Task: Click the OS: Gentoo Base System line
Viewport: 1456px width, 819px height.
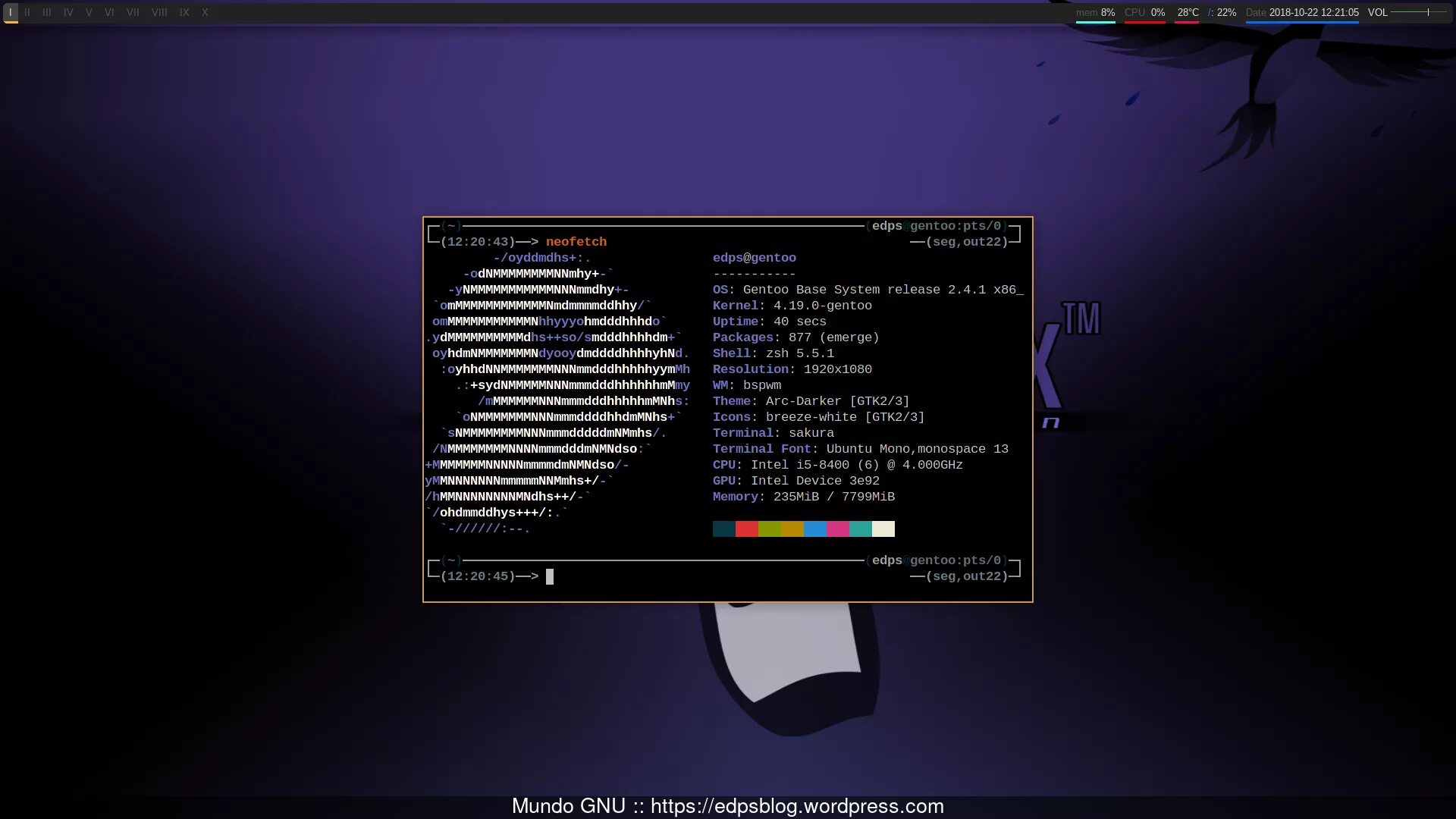Action: coord(868,290)
